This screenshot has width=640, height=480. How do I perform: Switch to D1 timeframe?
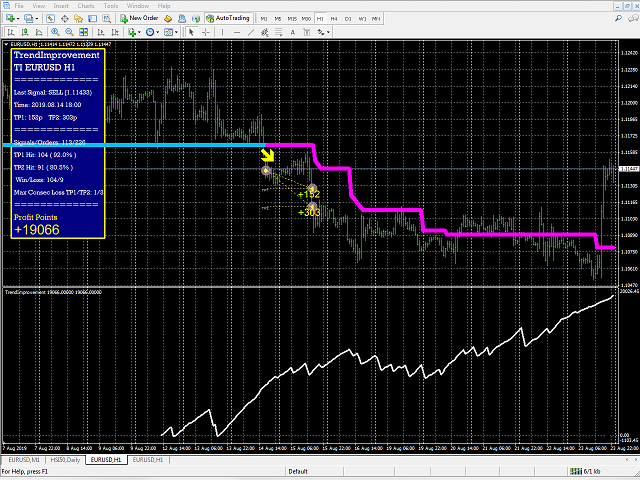348,19
